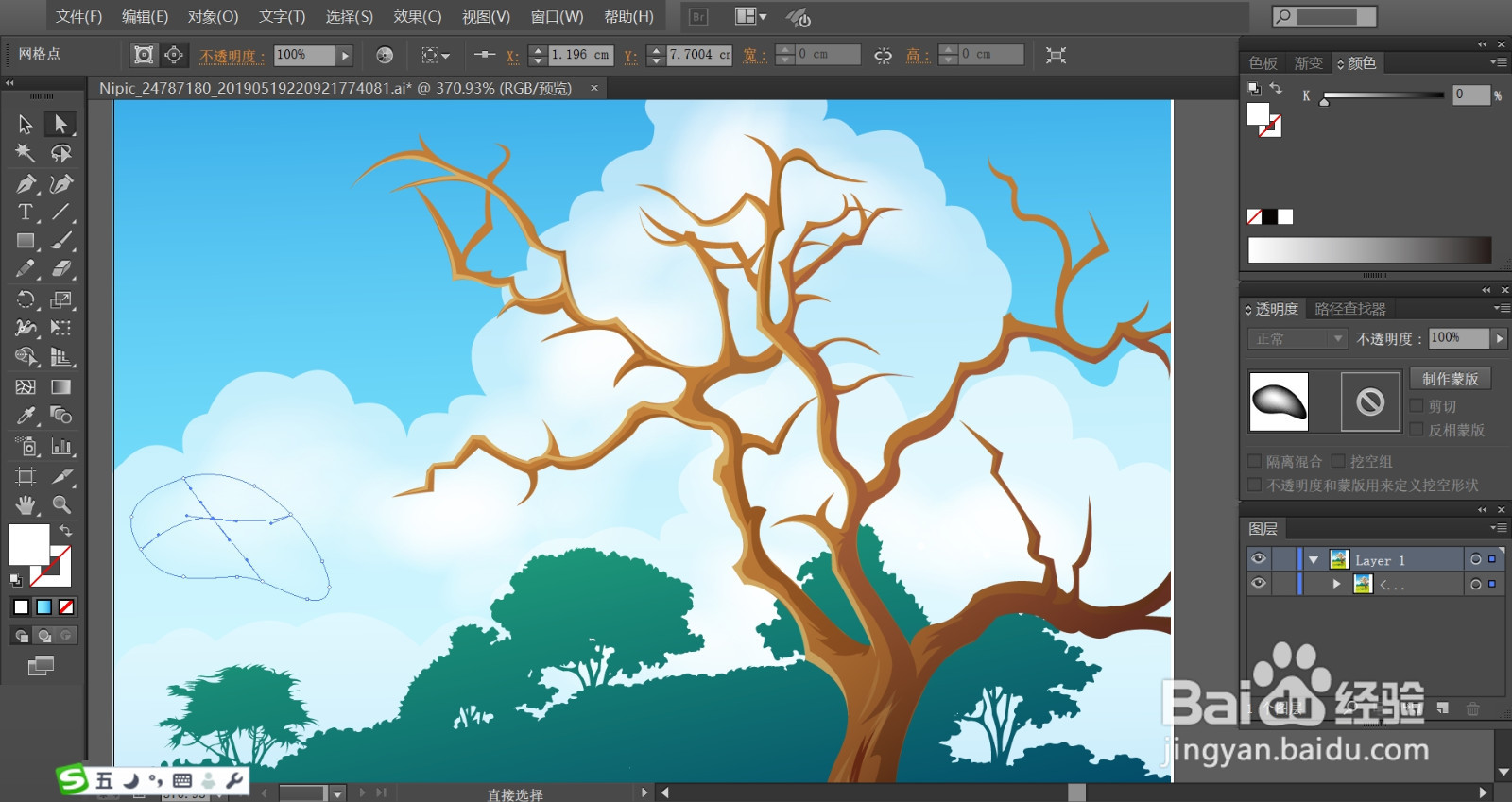Click Change Screen Mode icon in toolbox
This screenshot has height=802, width=1512.
click(x=41, y=666)
